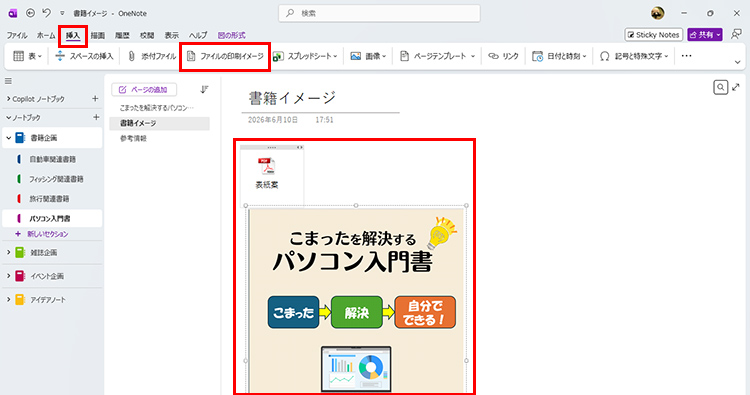
Task: Open the 表 table insert dropdown
Action: pyautogui.click(x=27, y=56)
